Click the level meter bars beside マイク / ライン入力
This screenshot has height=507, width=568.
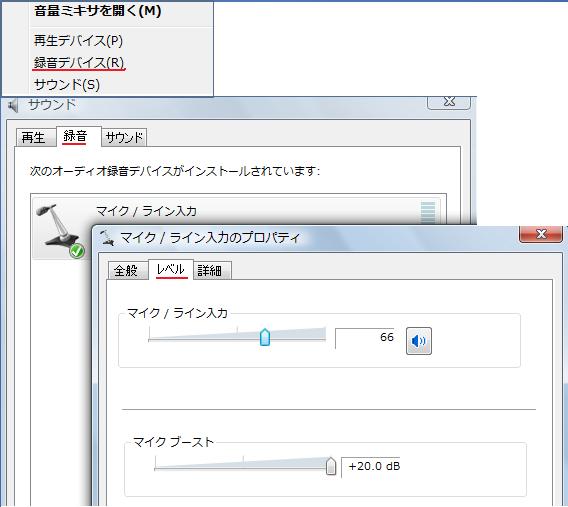click(x=428, y=213)
